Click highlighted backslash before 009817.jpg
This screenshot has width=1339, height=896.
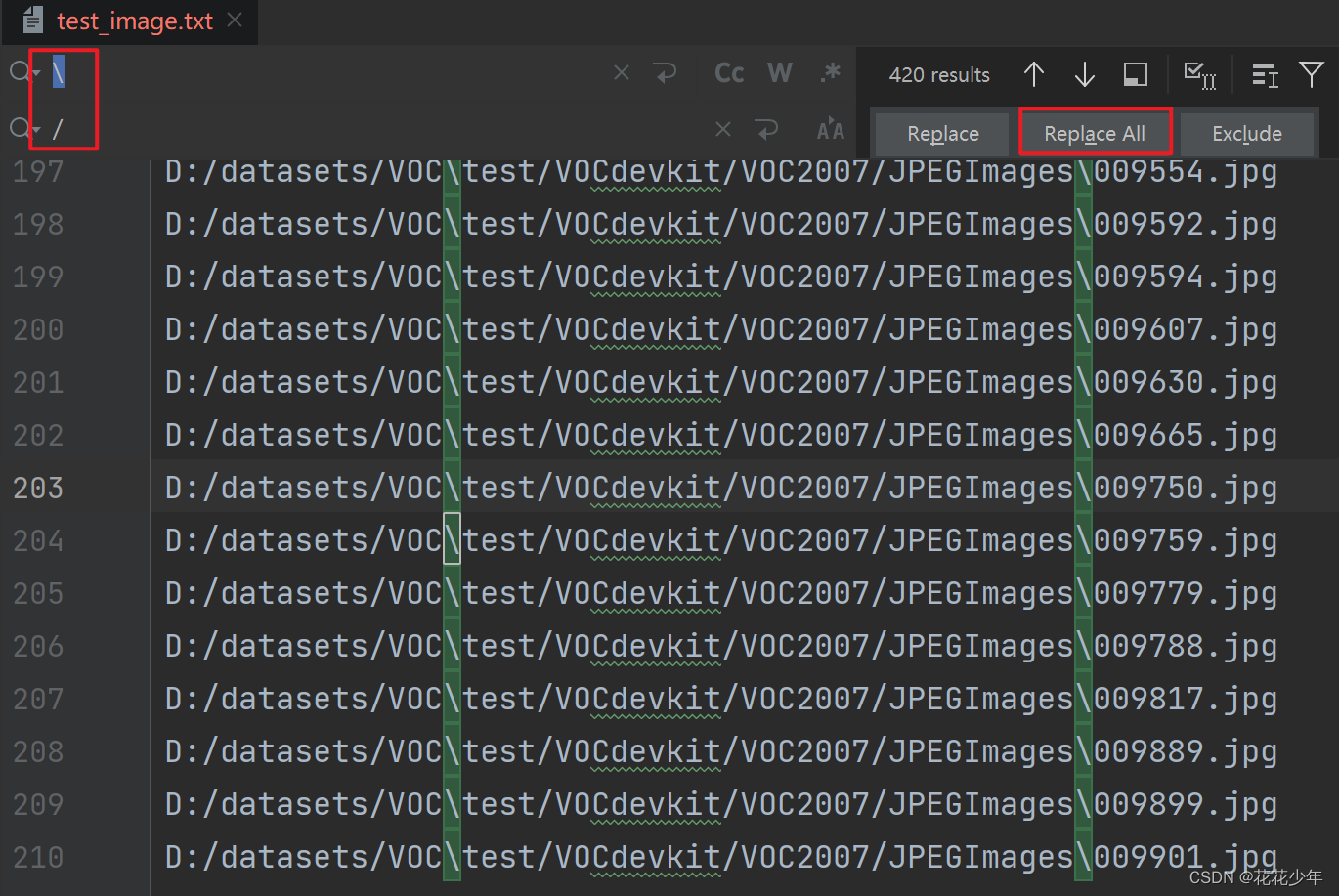pyautogui.click(x=1083, y=698)
